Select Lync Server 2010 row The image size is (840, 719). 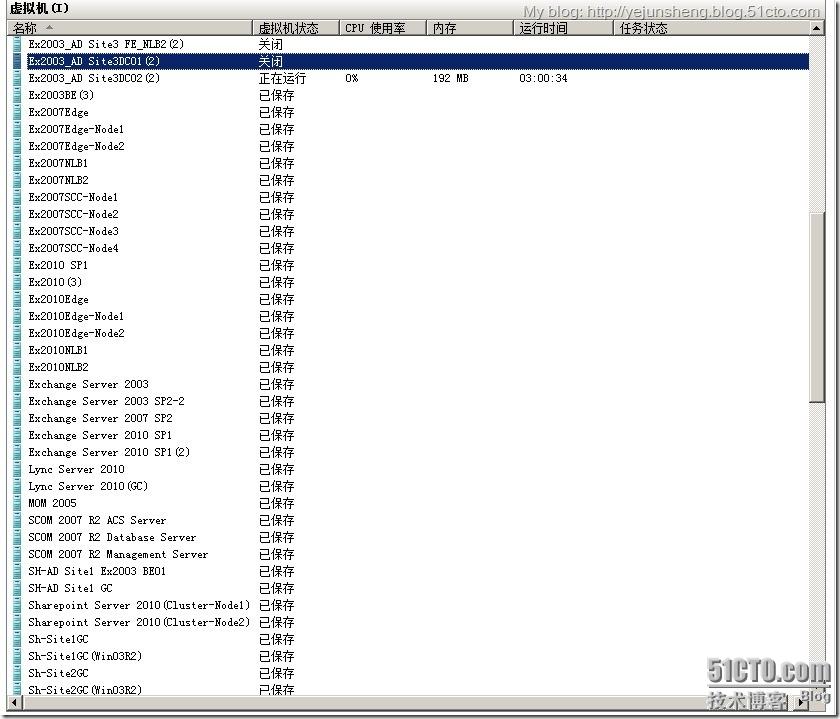pos(76,469)
